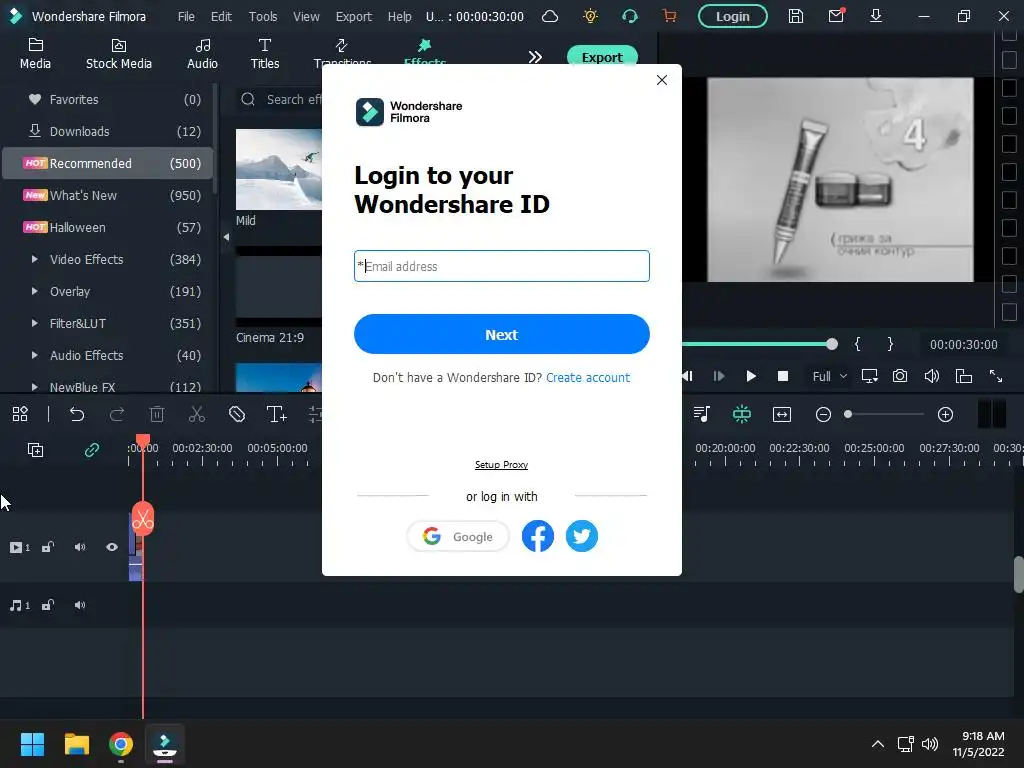Screen dimensions: 1024x768
Task: Log in with Google
Action: (458, 536)
